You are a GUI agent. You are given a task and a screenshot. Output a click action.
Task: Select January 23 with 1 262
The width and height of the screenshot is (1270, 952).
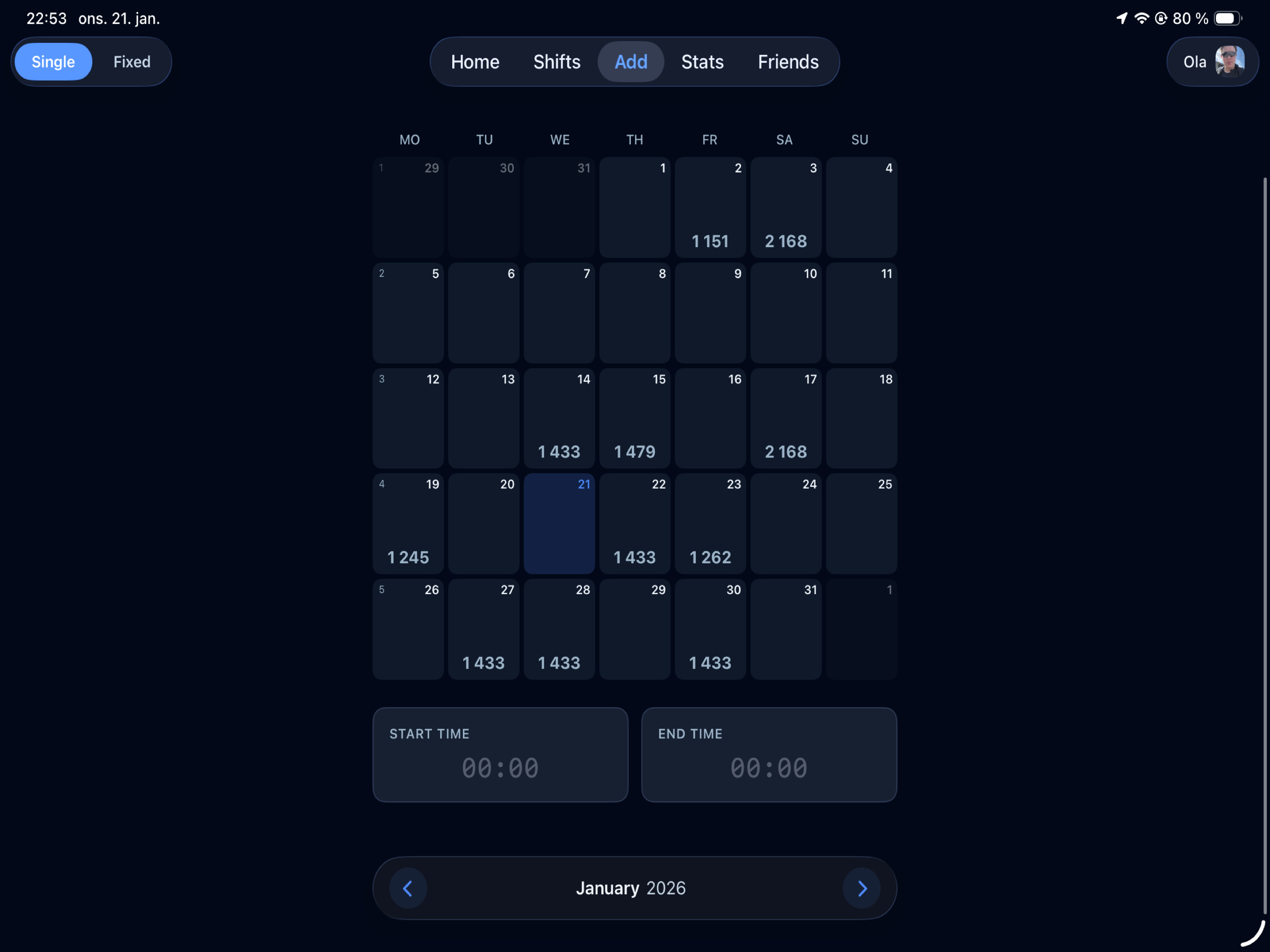pyautogui.click(x=710, y=524)
